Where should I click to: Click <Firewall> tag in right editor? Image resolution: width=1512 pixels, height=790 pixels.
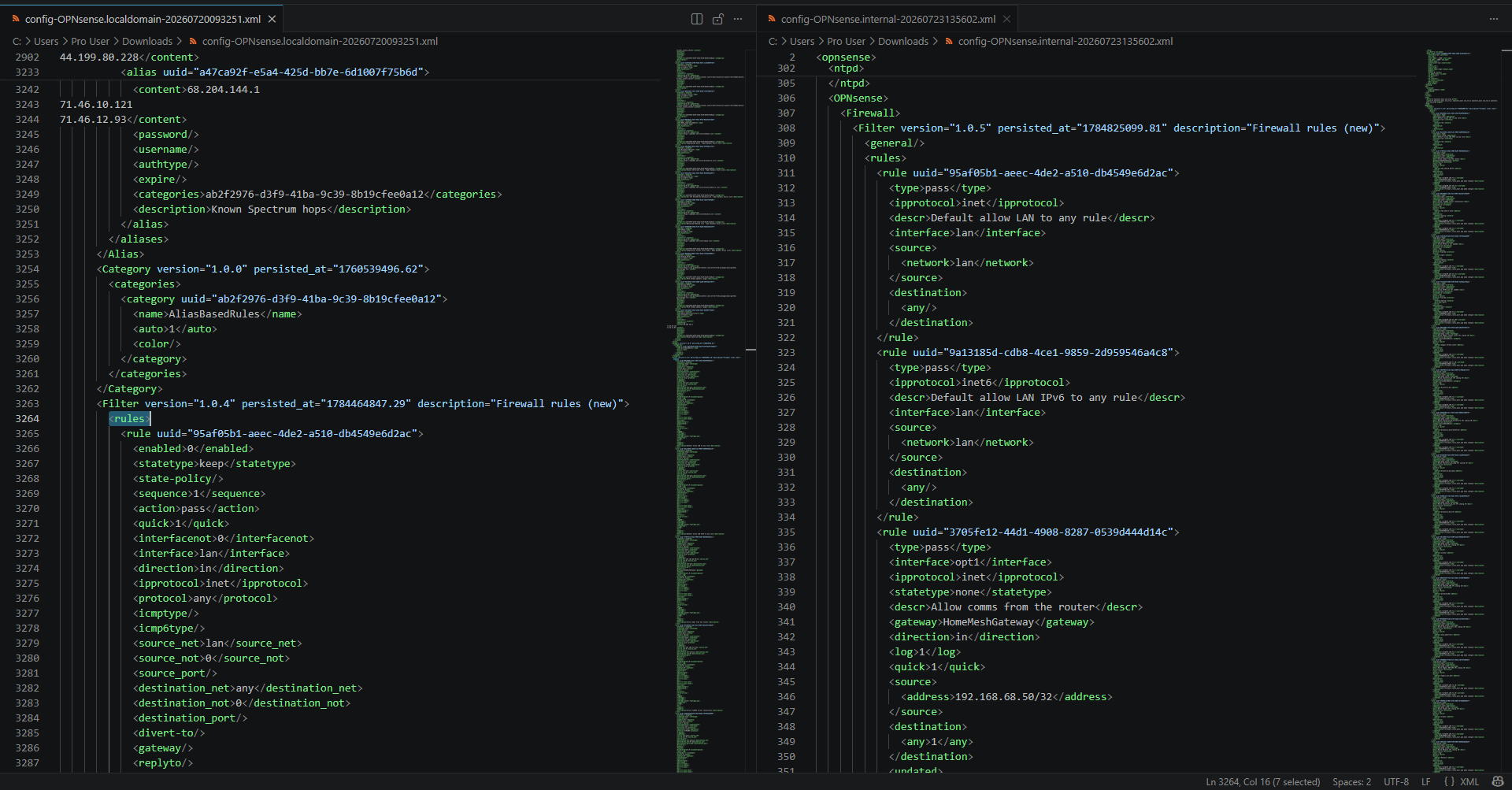(870, 113)
